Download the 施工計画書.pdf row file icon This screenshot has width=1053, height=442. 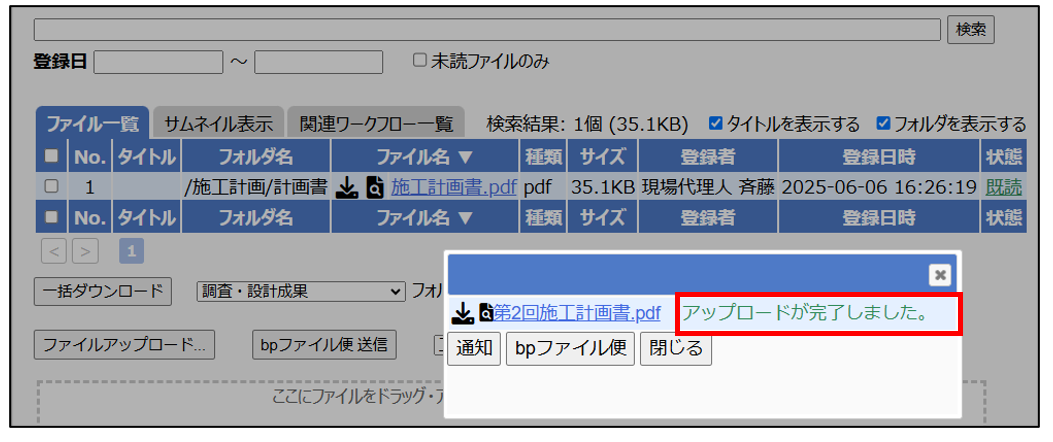(346, 187)
